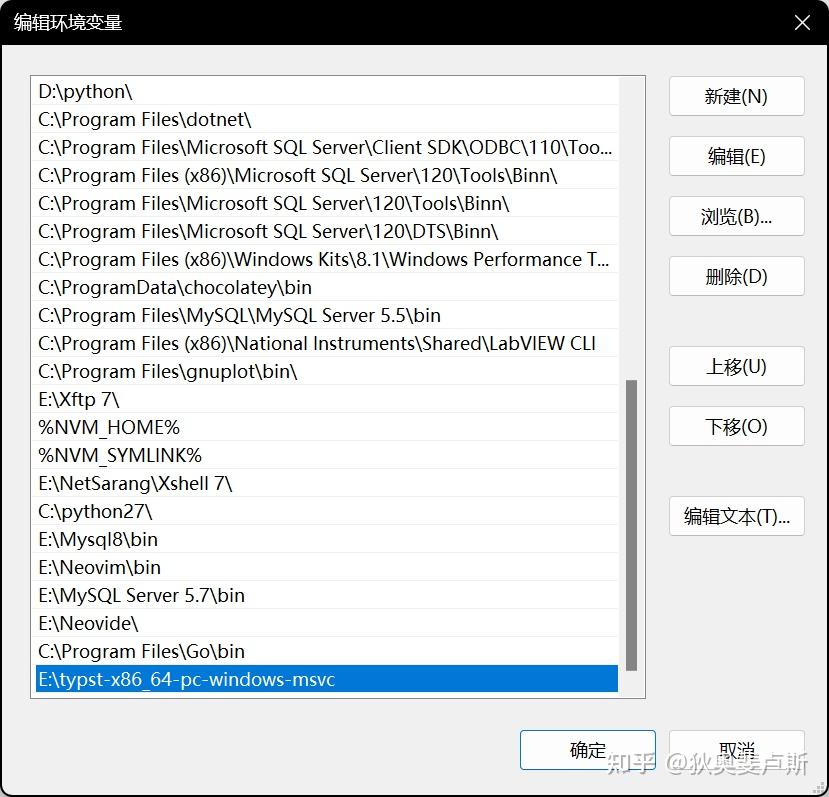This screenshot has height=797, width=829.
Task: Click 上移(U) to move entry up
Action: point(736,366)
